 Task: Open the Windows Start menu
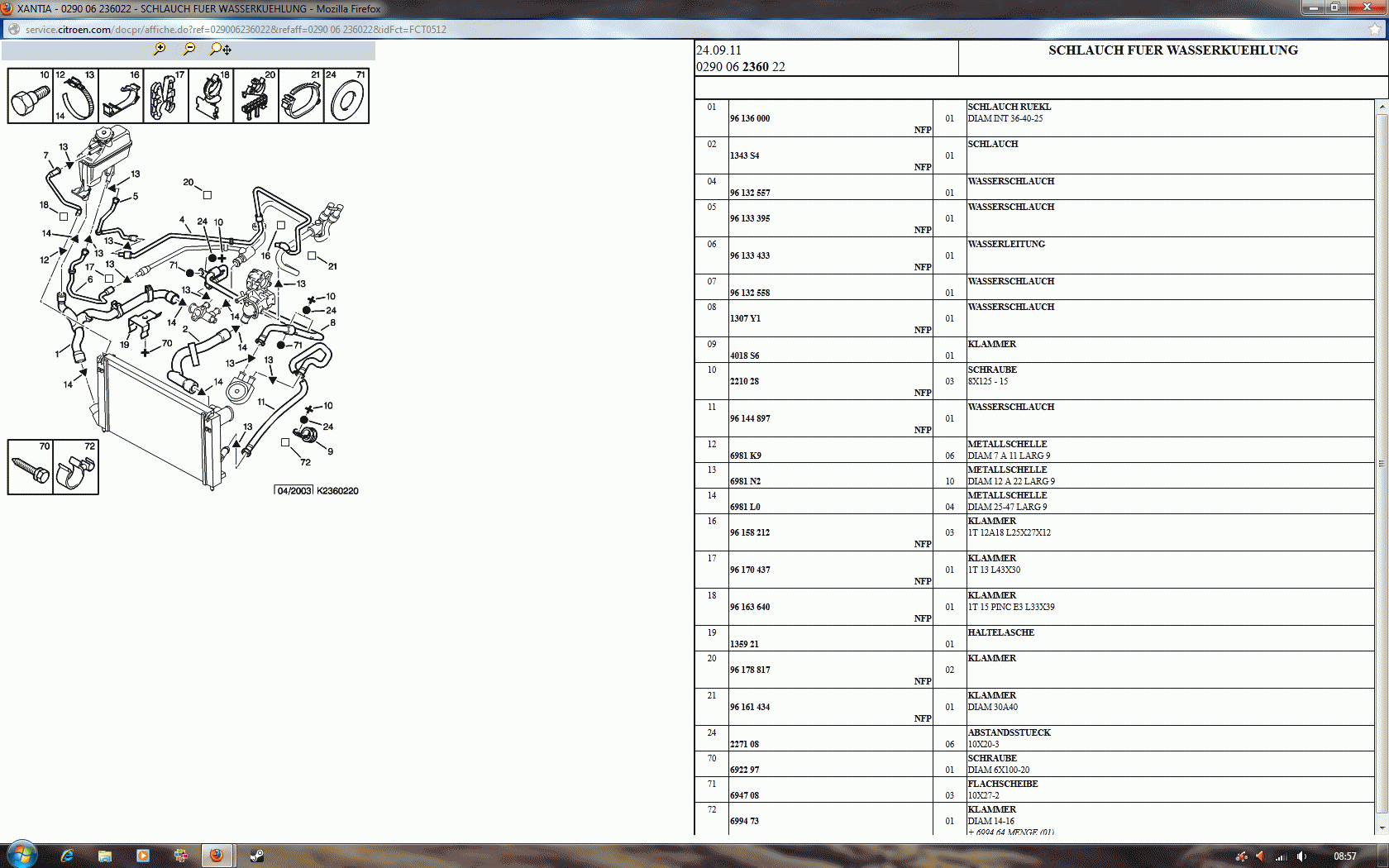tap(21, 856)
